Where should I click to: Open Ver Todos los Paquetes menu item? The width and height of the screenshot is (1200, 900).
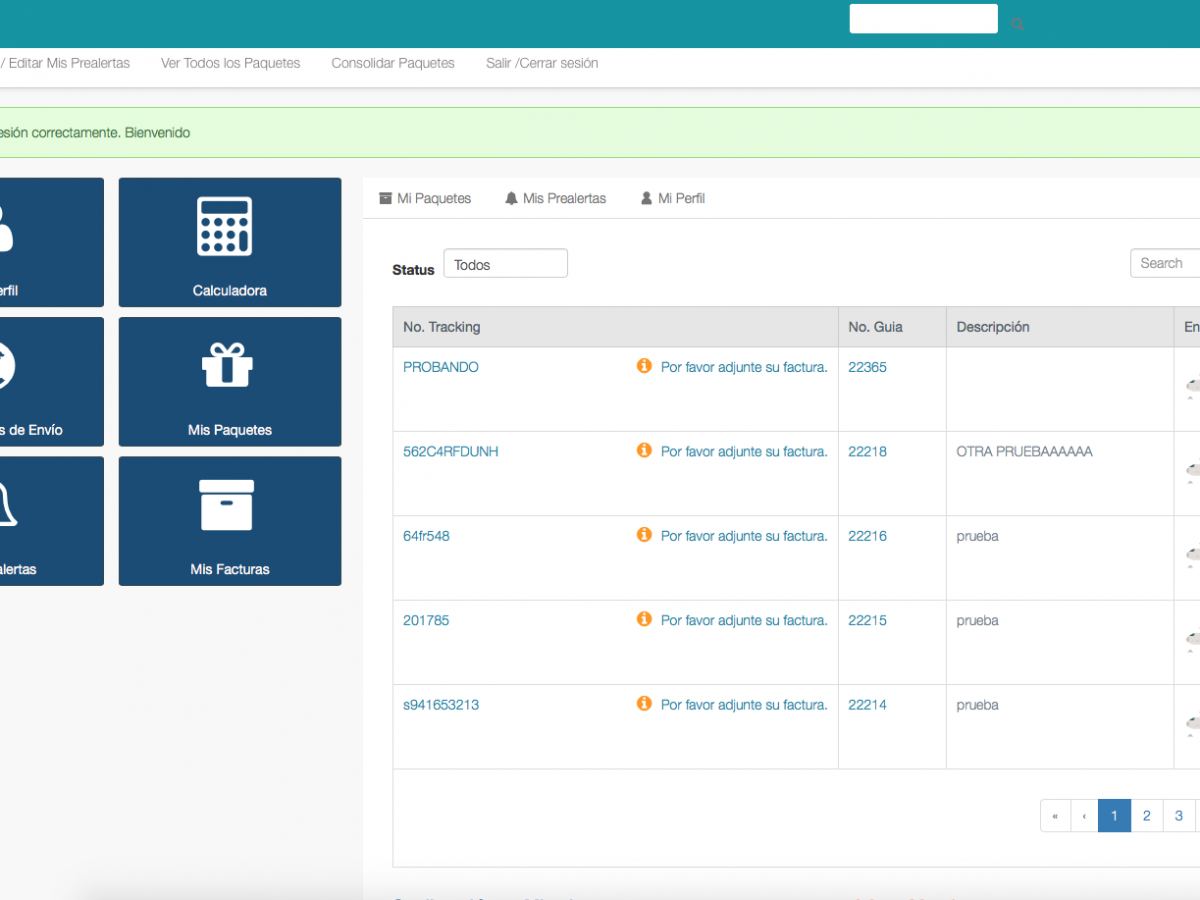click(x=230, y=63)
